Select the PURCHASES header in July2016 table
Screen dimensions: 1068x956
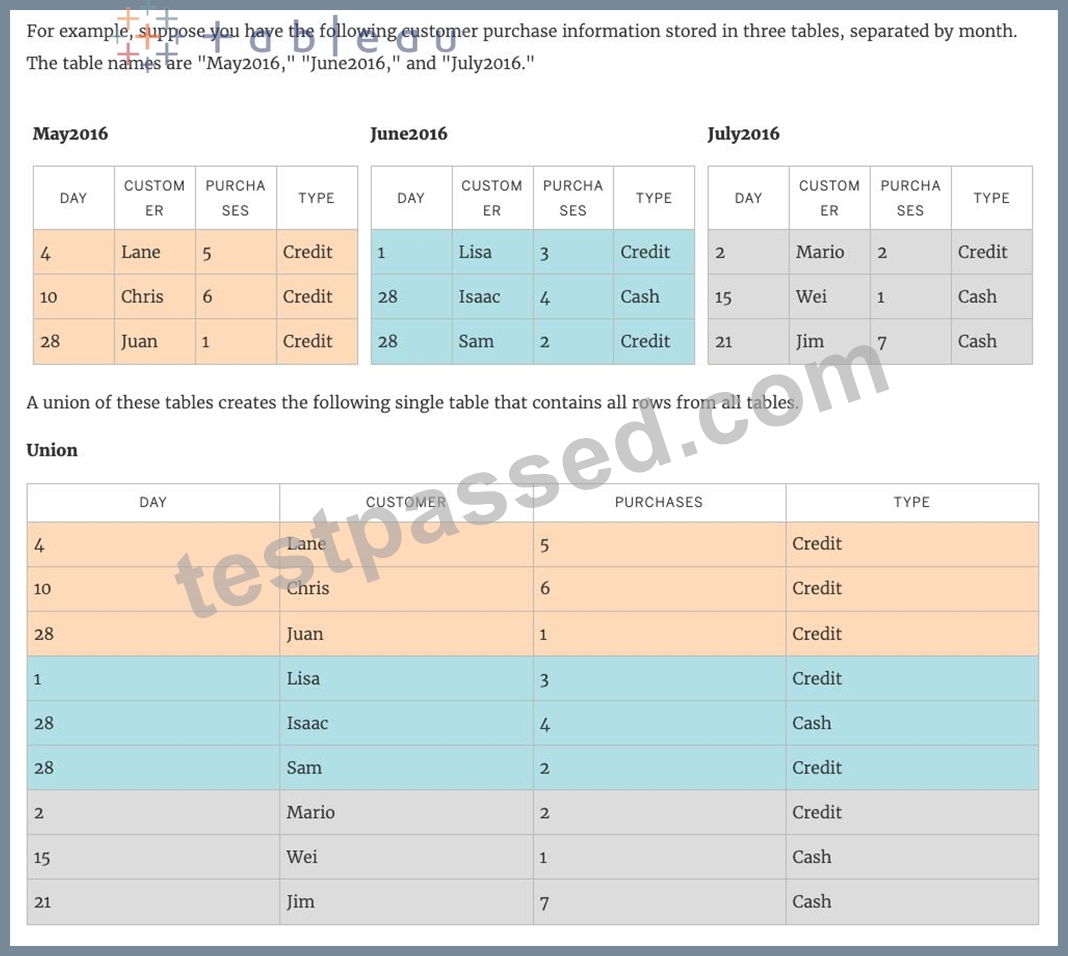(x=910, y=198)
